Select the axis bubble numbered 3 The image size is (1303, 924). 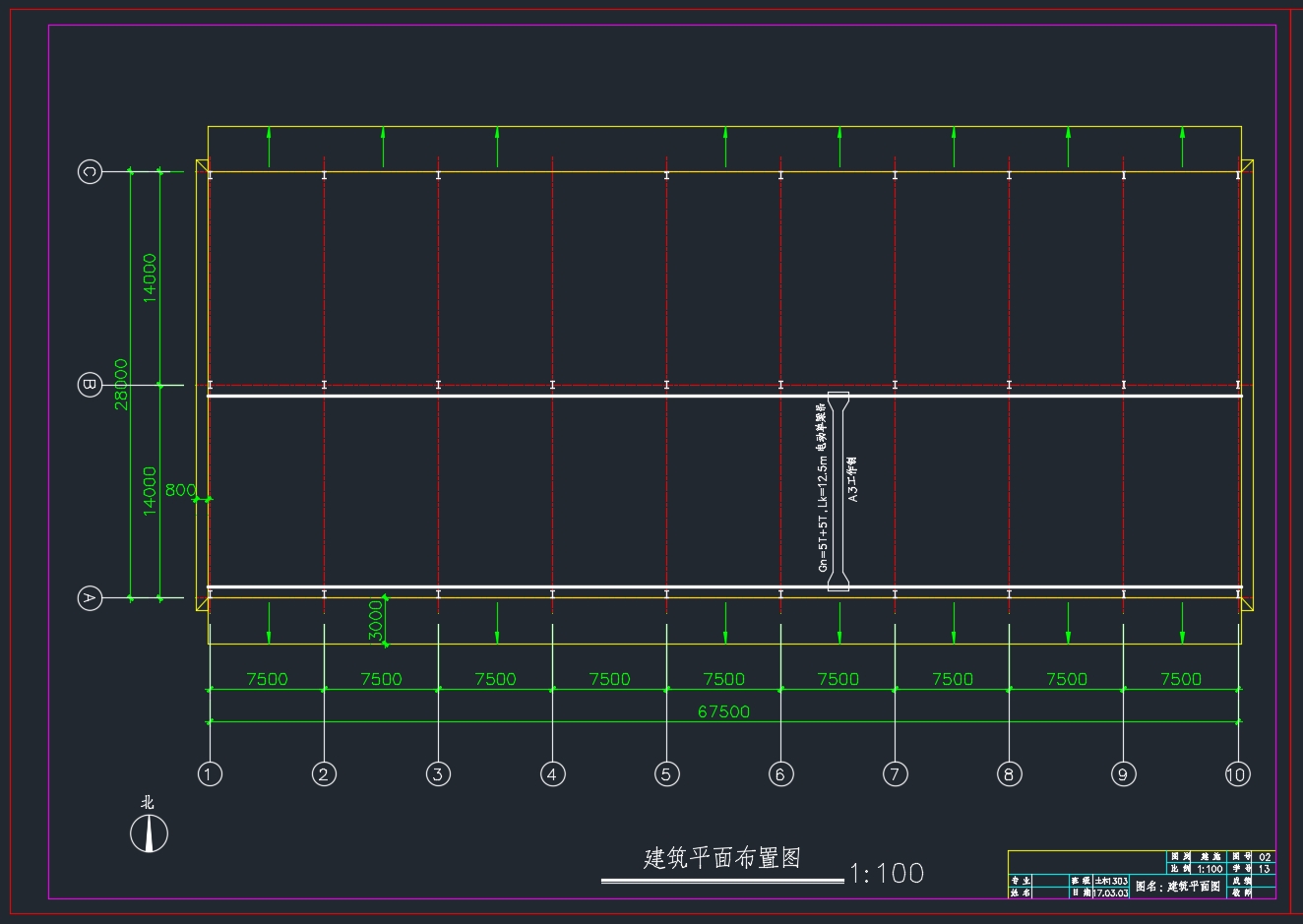pyautogui.click(x=438, y=774)
